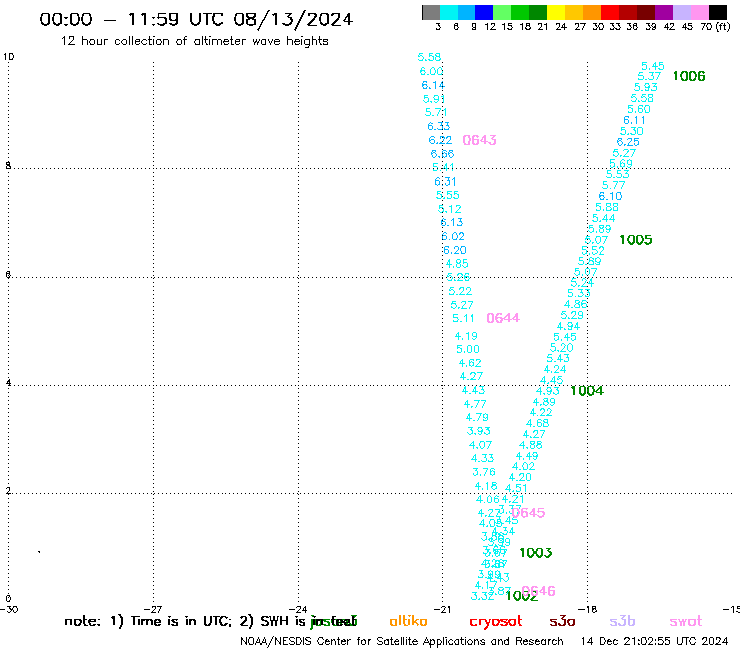Click the 6.11 wave height reading

[x=635, y=120]
